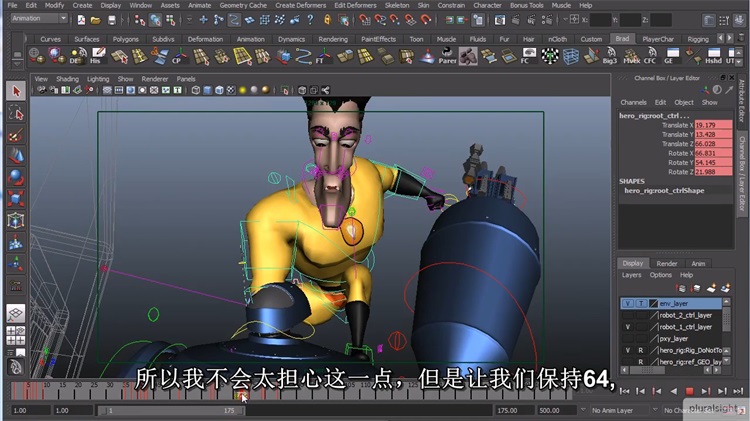Image resolution: width=750 pixels, height=421 pixels.
Task: Switch to the Render layer tab
Action: [x=666, y=264]
